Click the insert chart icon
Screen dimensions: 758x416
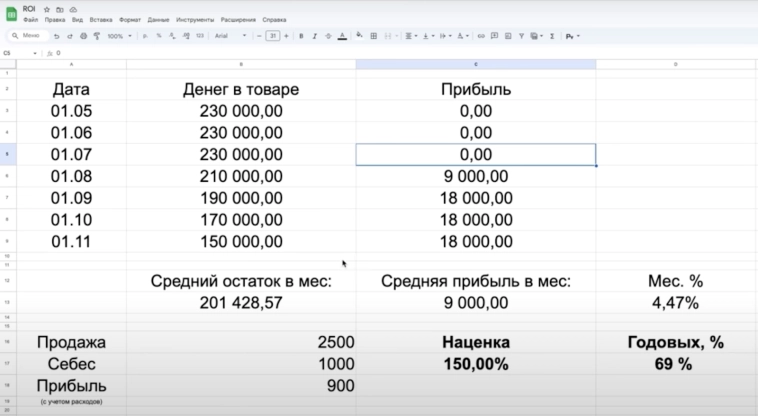tap(508, 36)
